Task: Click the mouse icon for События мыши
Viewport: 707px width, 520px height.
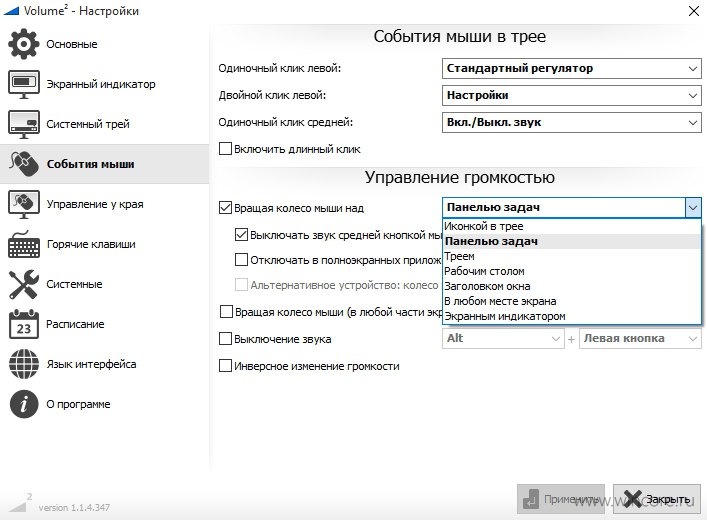Action: 23,164
